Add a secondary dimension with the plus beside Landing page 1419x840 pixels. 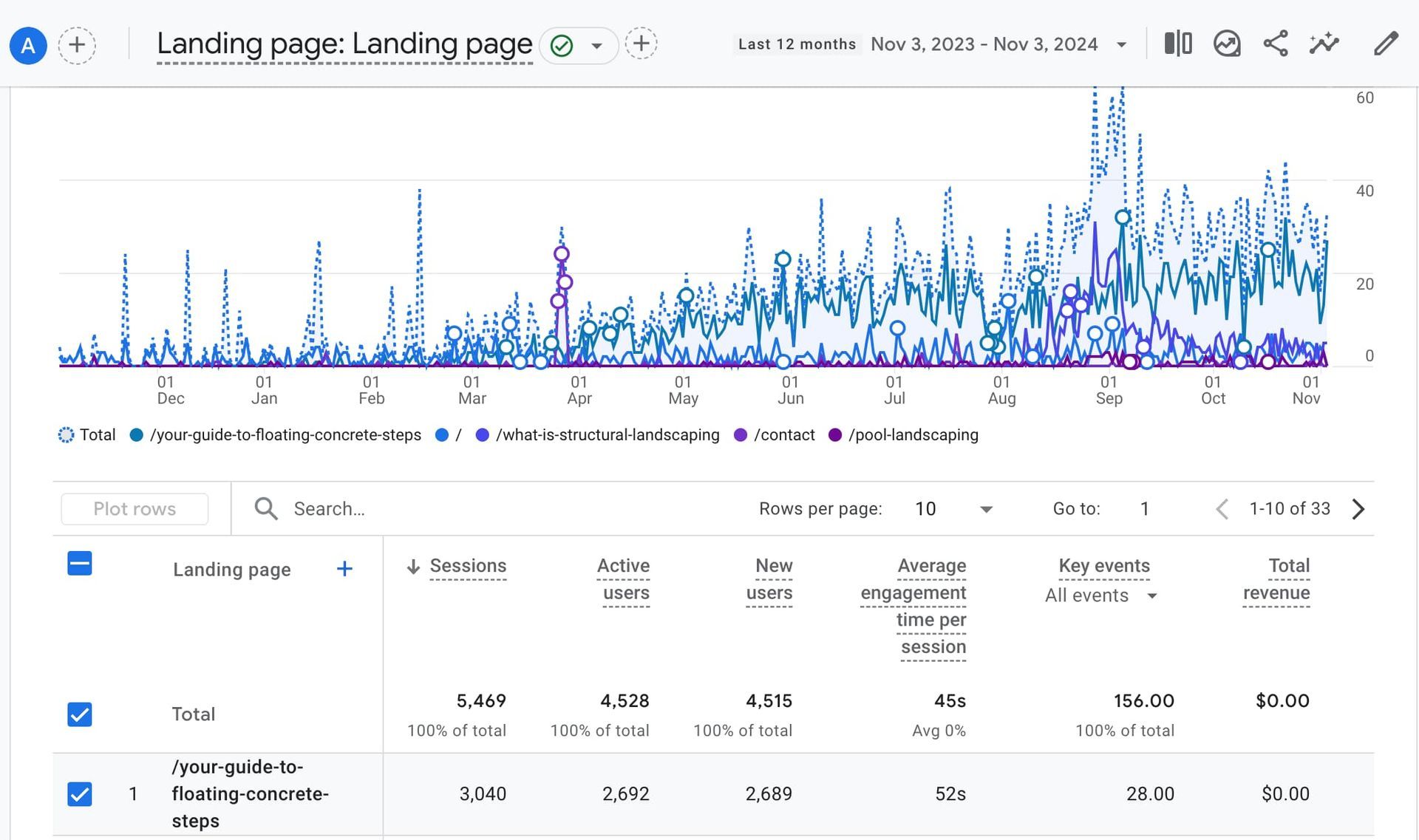[344, 569]
